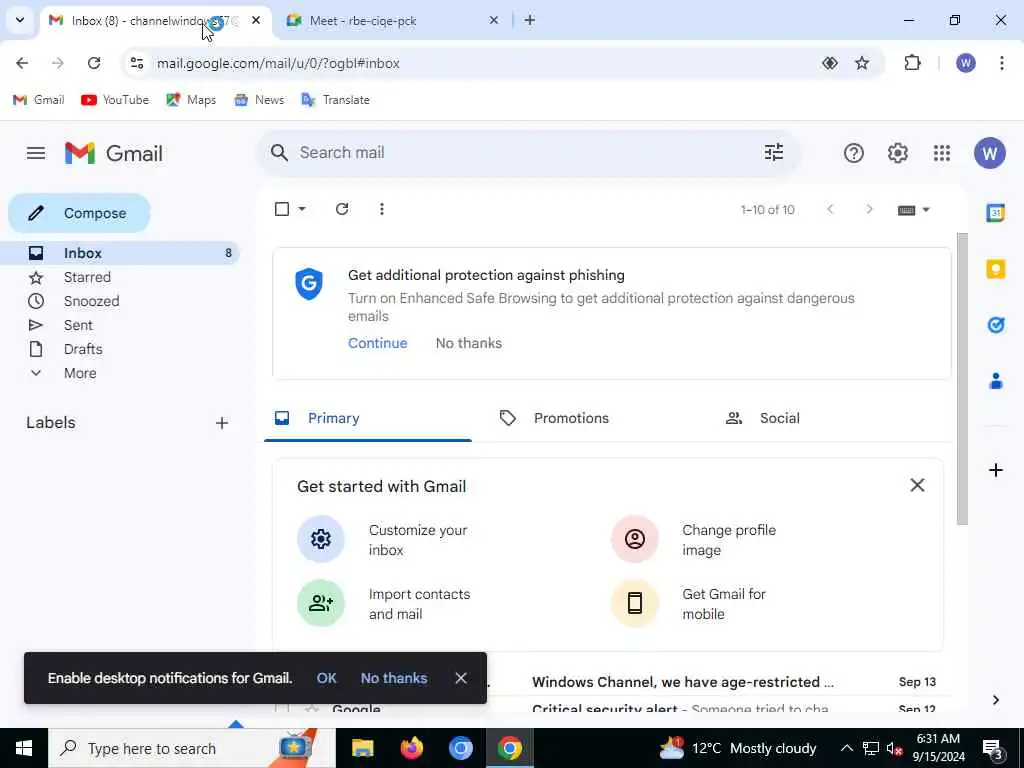Show hidden system tray icons
Image resolution: width=1024 pixels, height=768 pixels.
coord(846,748)
